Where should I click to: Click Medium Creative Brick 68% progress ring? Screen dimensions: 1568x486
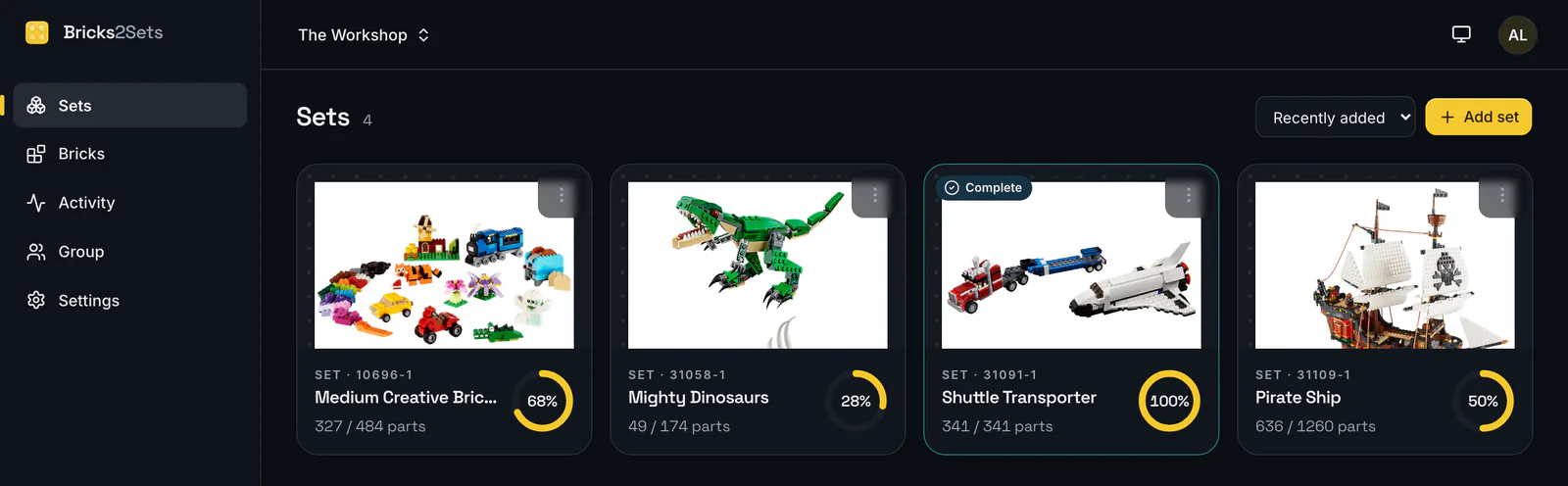point(542,401)
